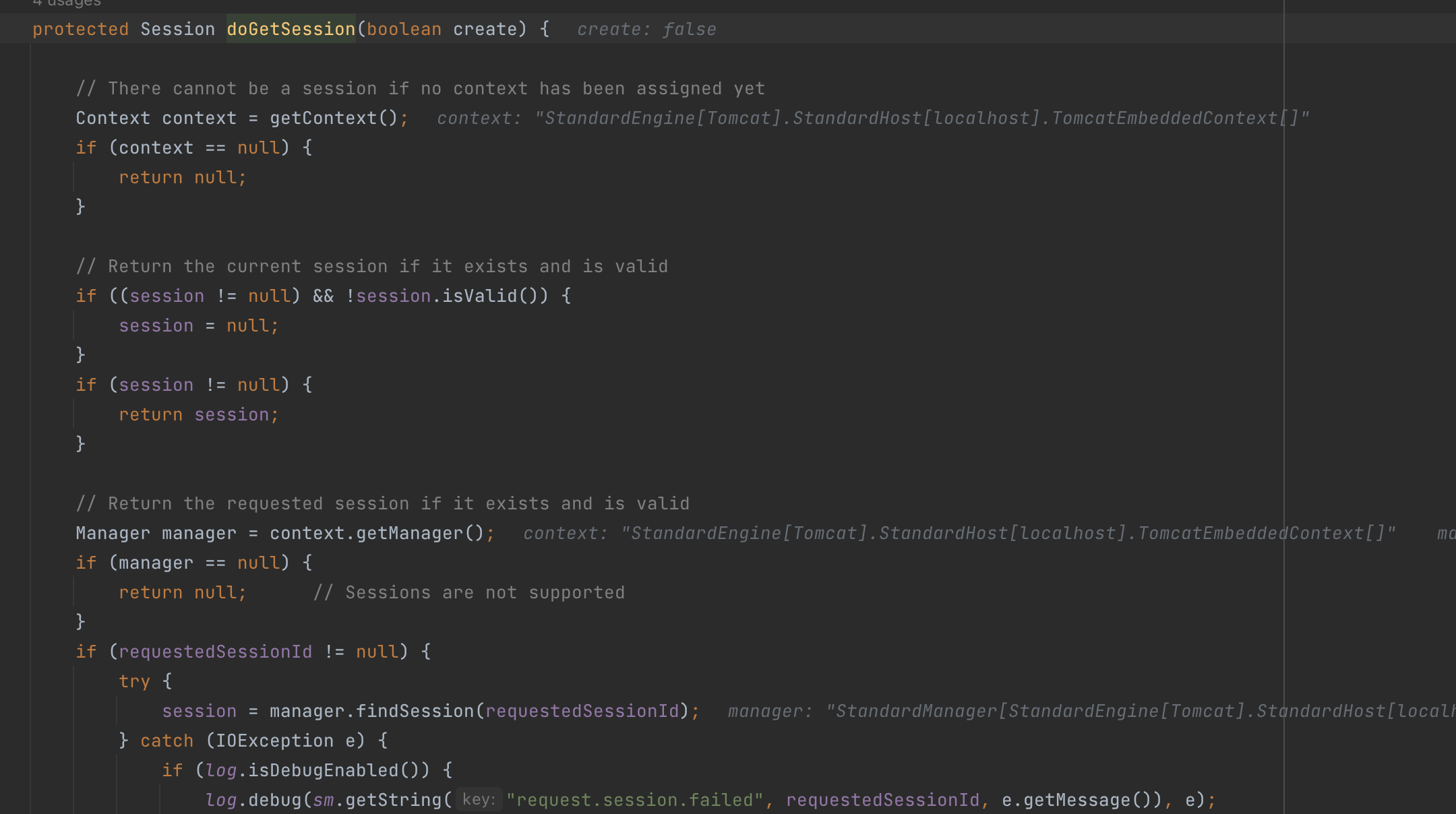Click the IOException type in the catch clause

point(274,741)
